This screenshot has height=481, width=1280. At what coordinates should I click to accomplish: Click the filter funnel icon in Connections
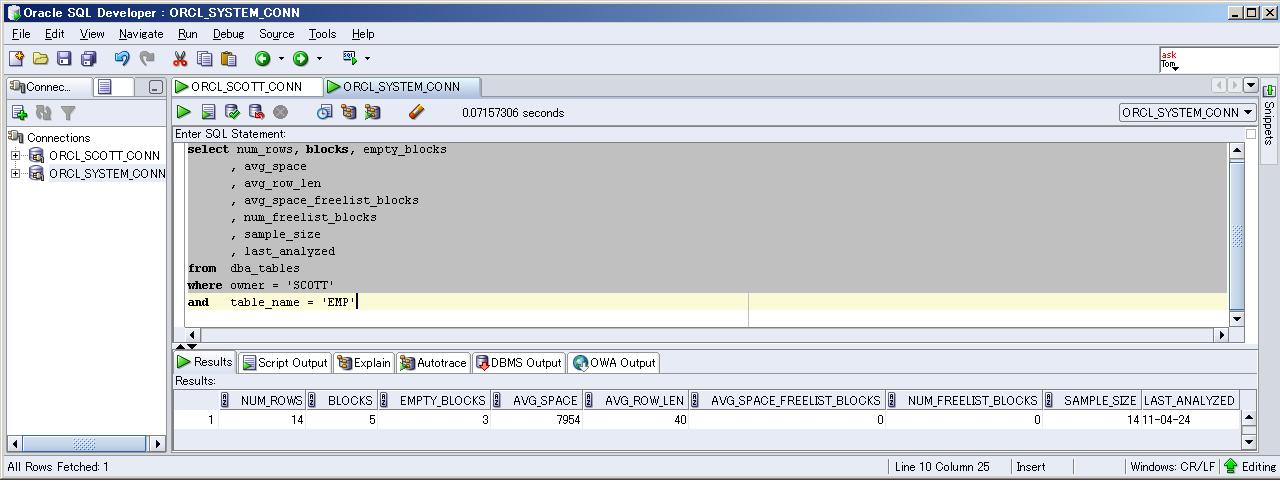[x=68, y=113]
